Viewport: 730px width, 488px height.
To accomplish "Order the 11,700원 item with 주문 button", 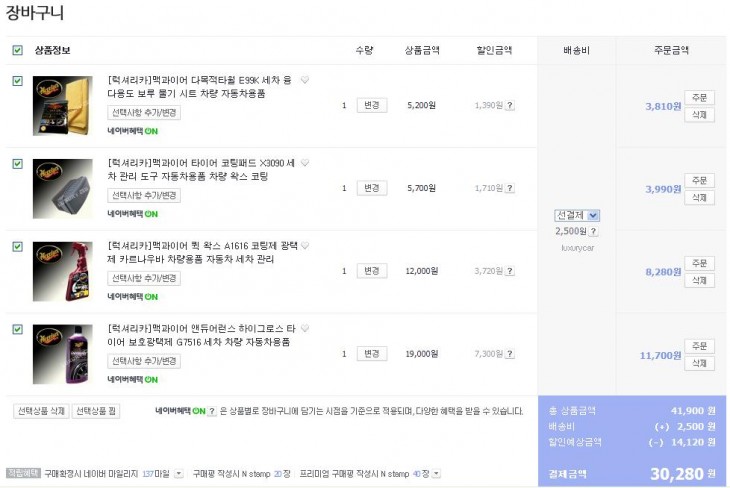I will 699,346.
